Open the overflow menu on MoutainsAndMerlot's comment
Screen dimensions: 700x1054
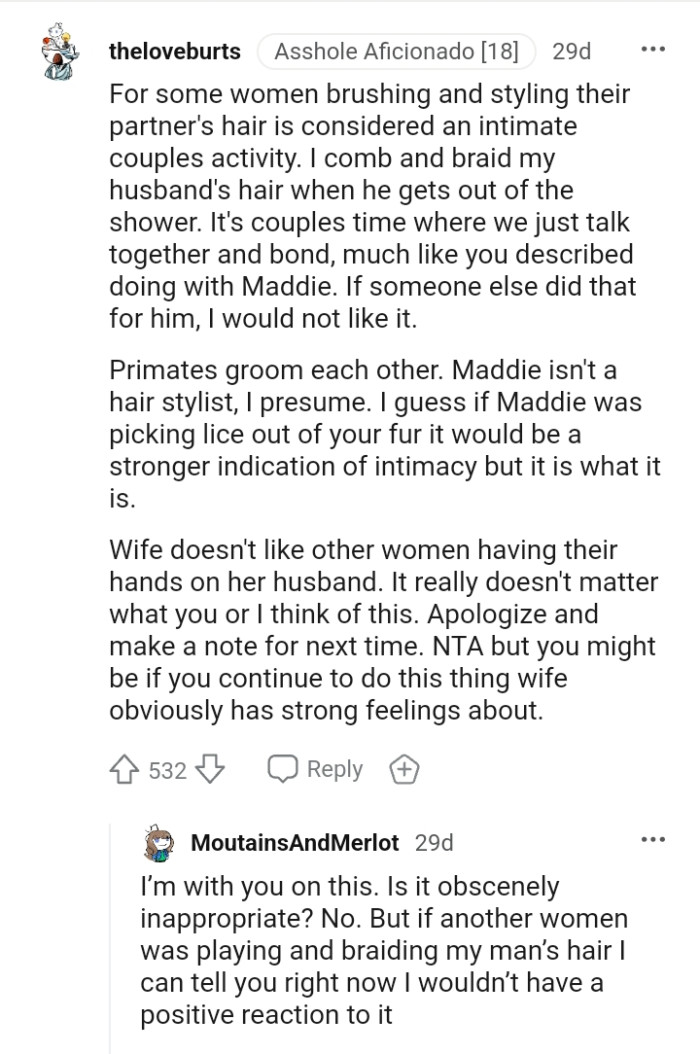tap(651, 840)
